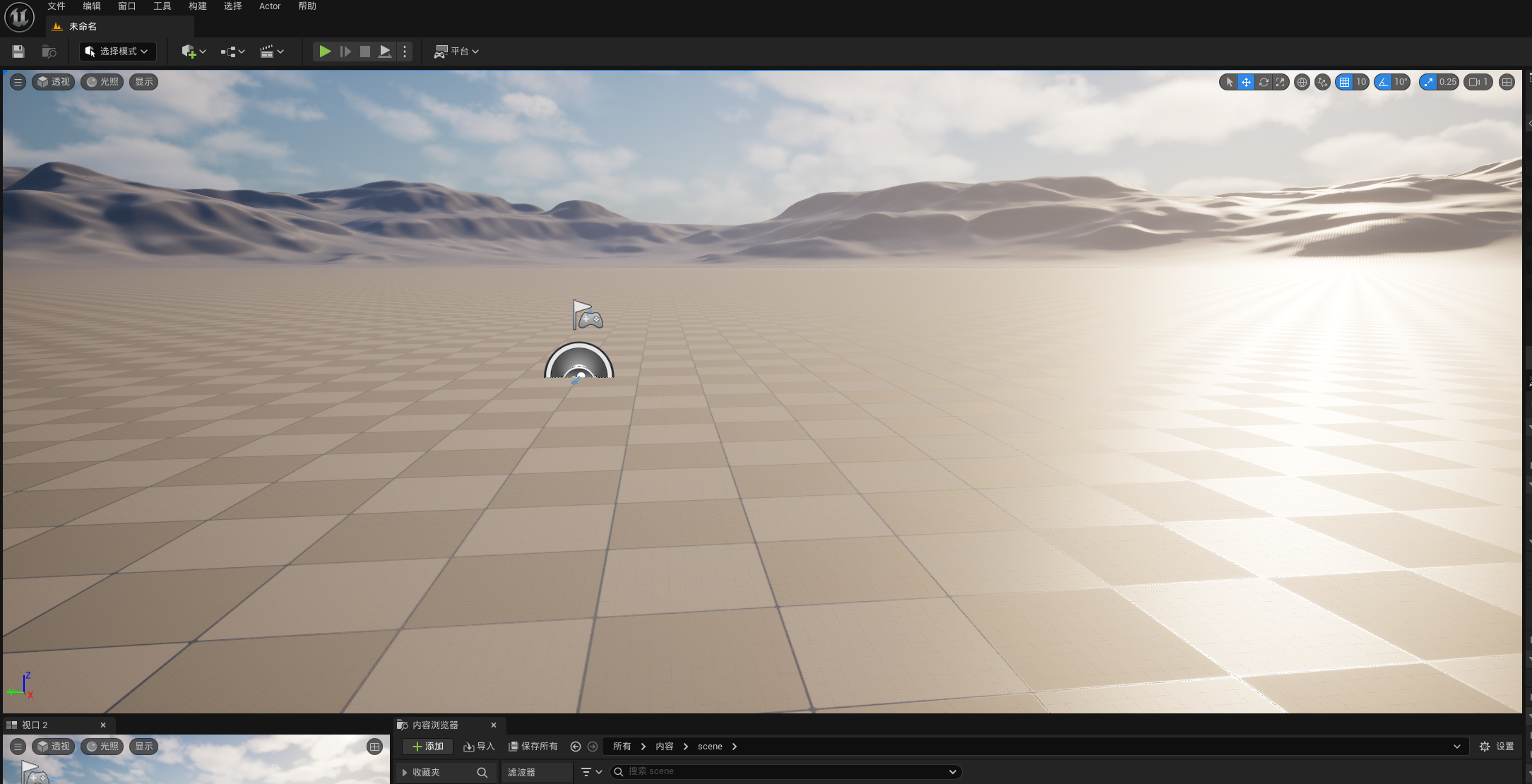Save the current level with the floppy icon
Viewport: 1532px width, 784px height.
click(18, 52)
